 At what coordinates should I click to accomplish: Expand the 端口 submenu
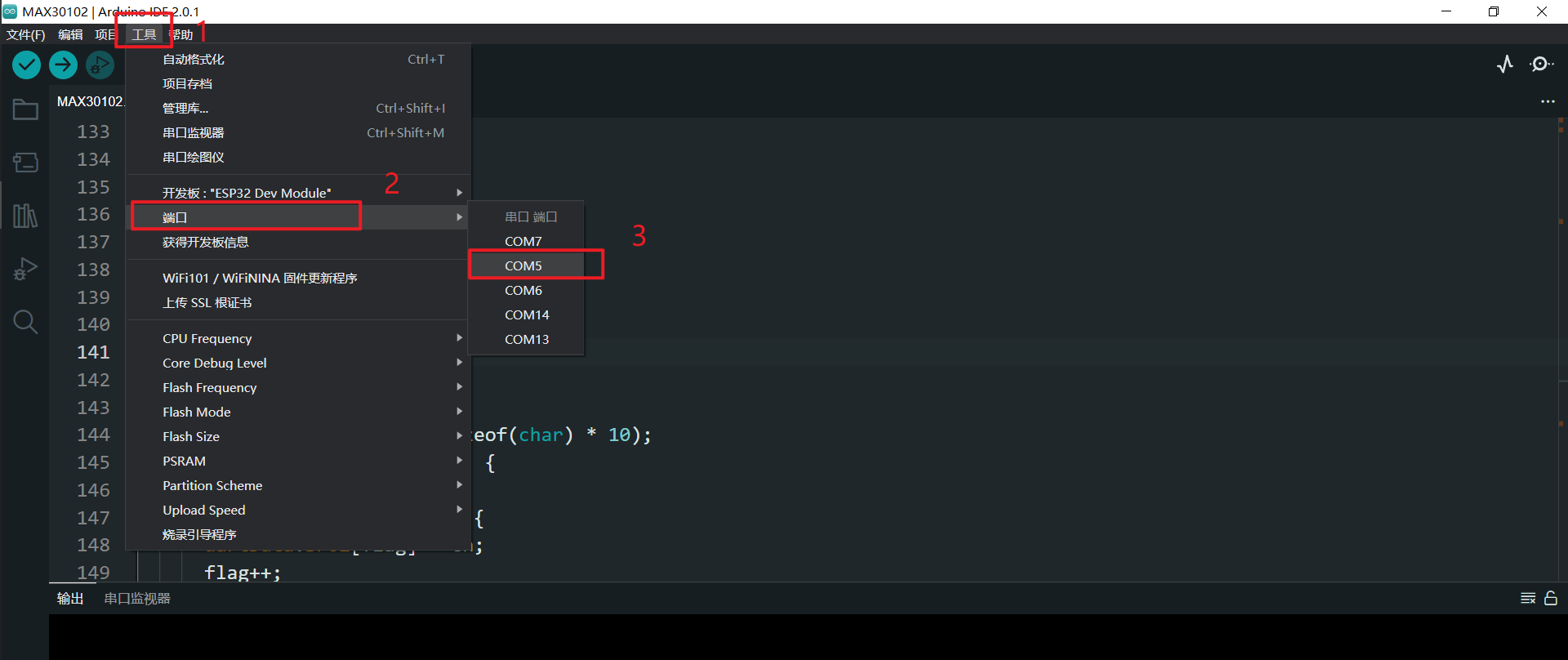pyautogui.click(x=299, y=217)
